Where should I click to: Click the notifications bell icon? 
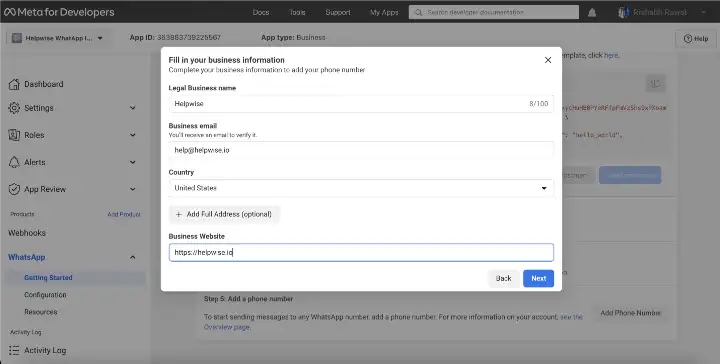pos(592,13)
